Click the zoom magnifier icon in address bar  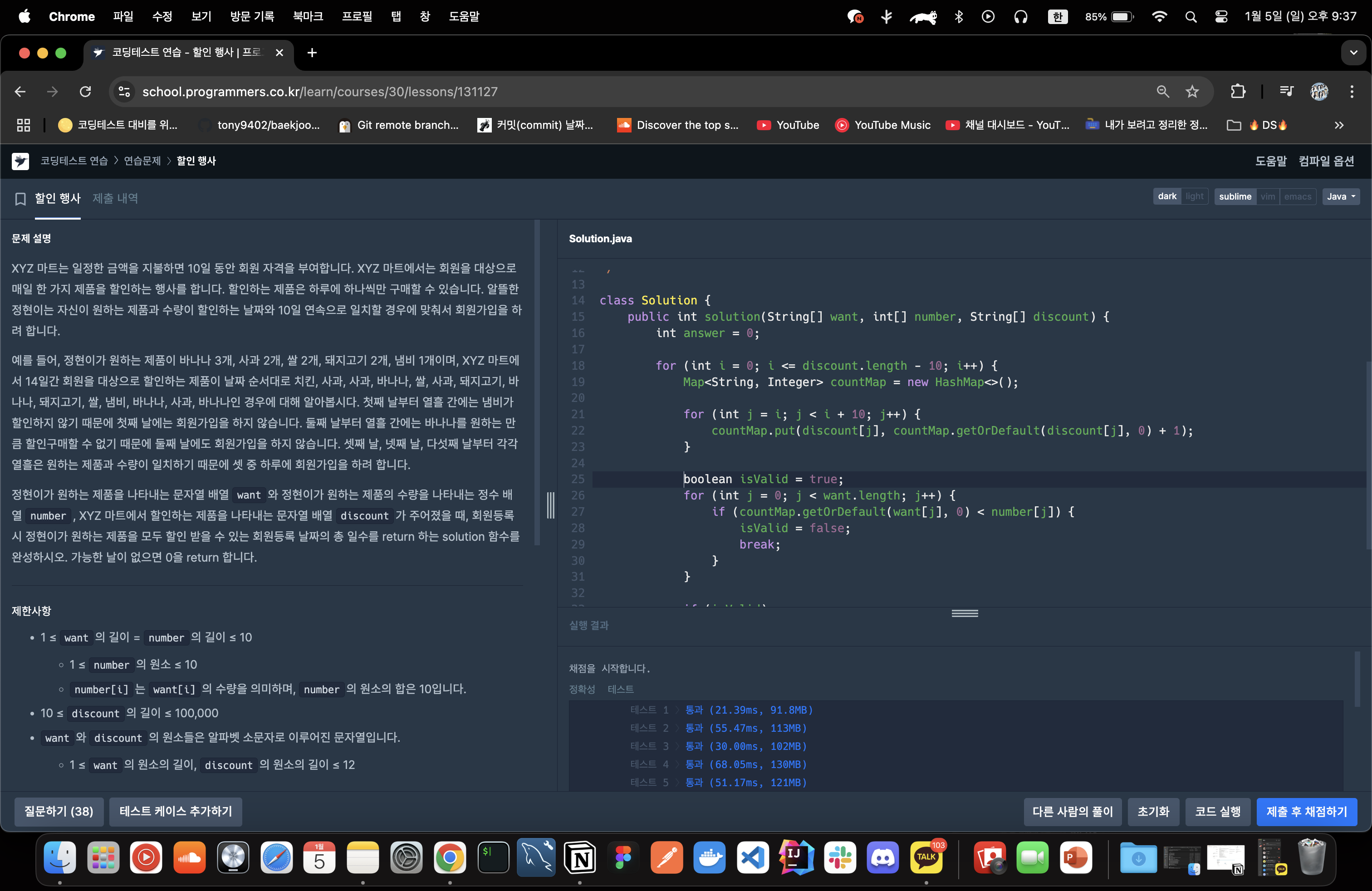coord(1162,92)
